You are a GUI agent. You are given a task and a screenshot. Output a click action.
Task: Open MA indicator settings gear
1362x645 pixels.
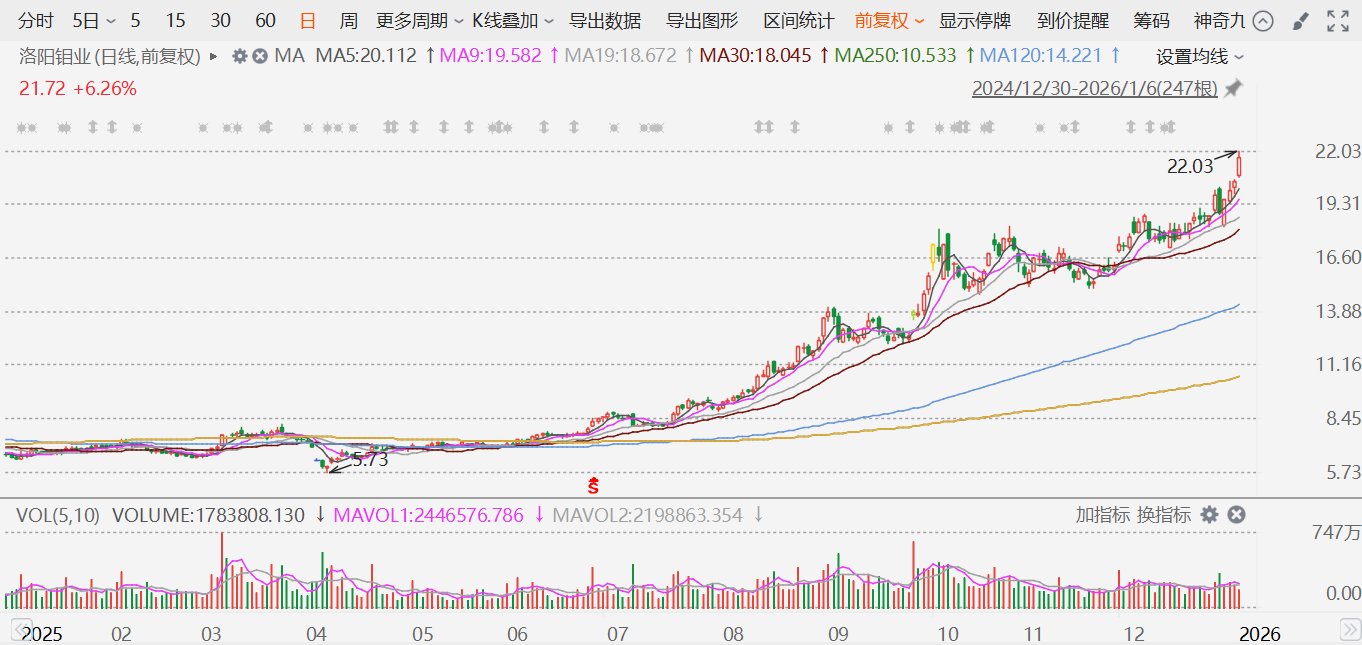coord(239,56)
